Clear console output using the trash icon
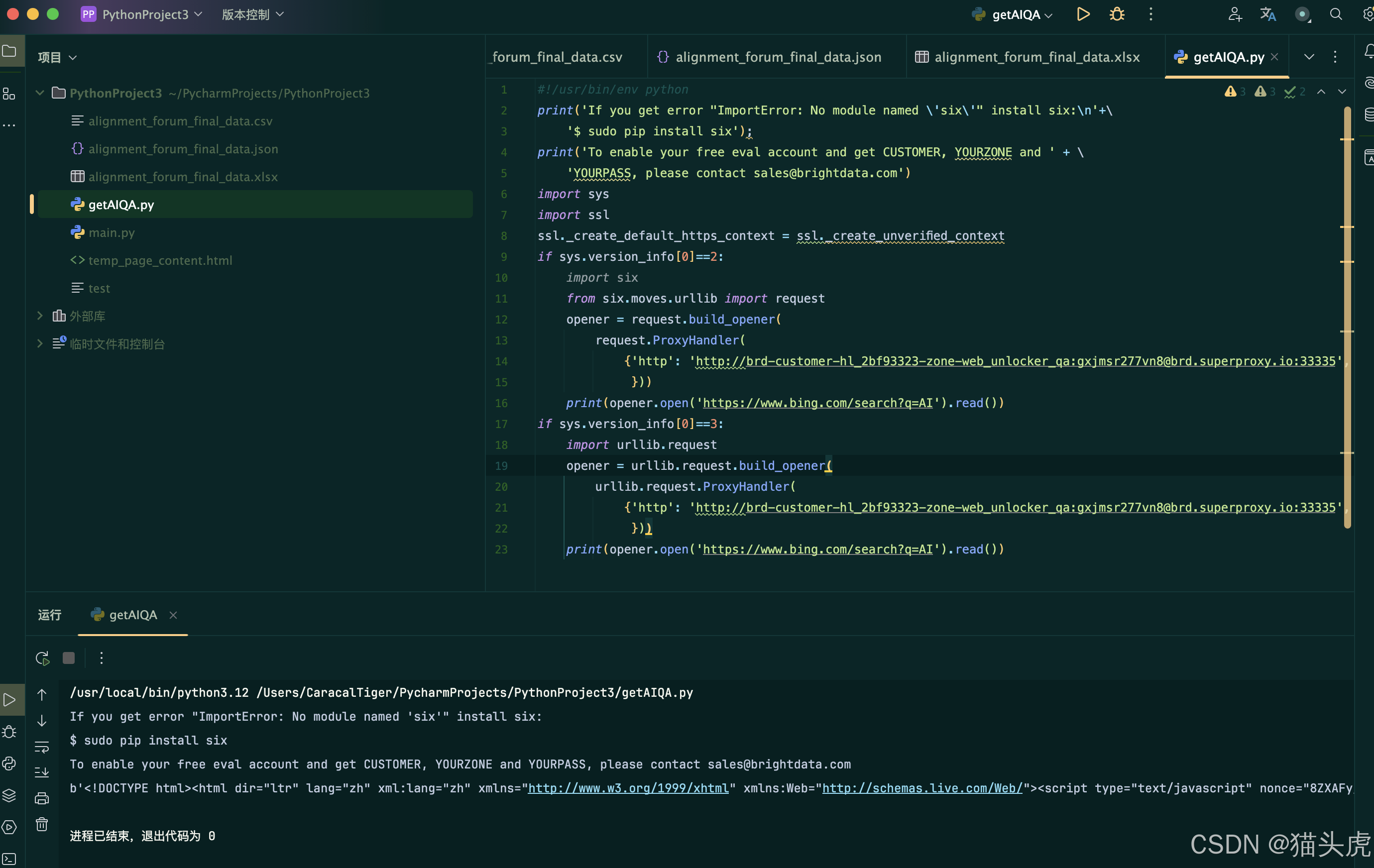The height and width of the screenshot is (868, 1374). (x=42, y=824)
